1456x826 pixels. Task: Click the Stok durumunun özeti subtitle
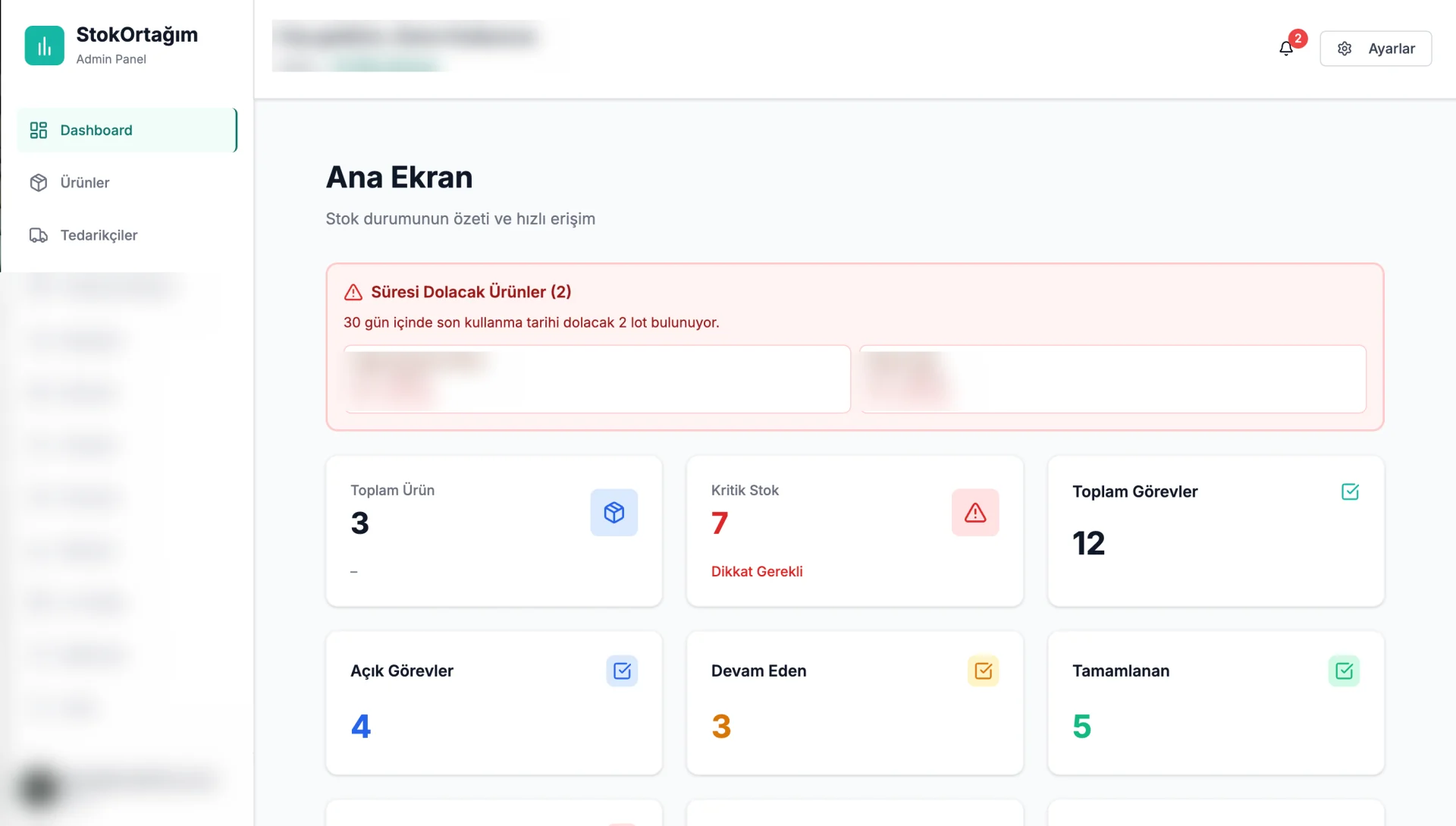[x=460, y=219]
